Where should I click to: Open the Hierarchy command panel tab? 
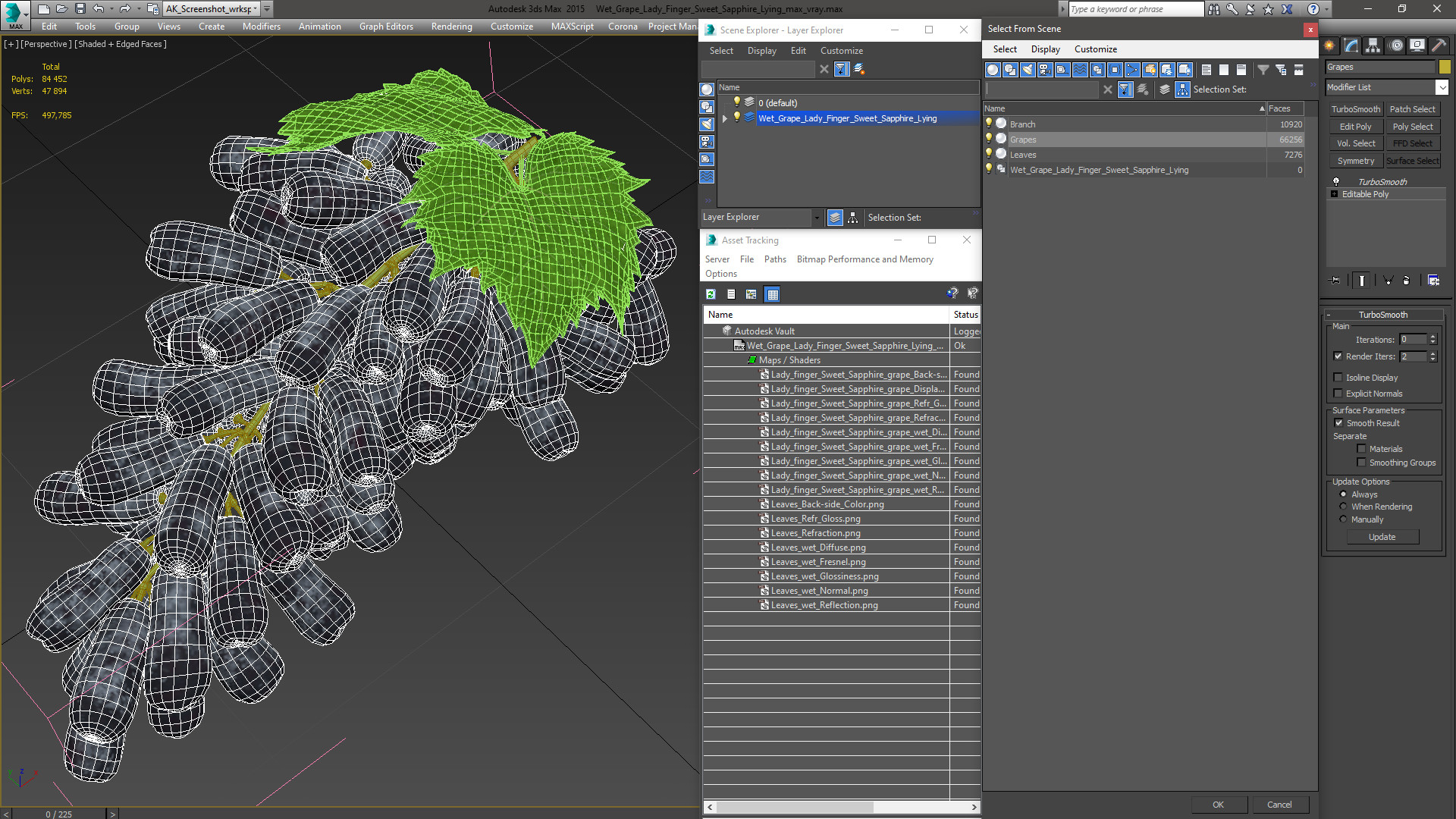tap(1373, 46)
